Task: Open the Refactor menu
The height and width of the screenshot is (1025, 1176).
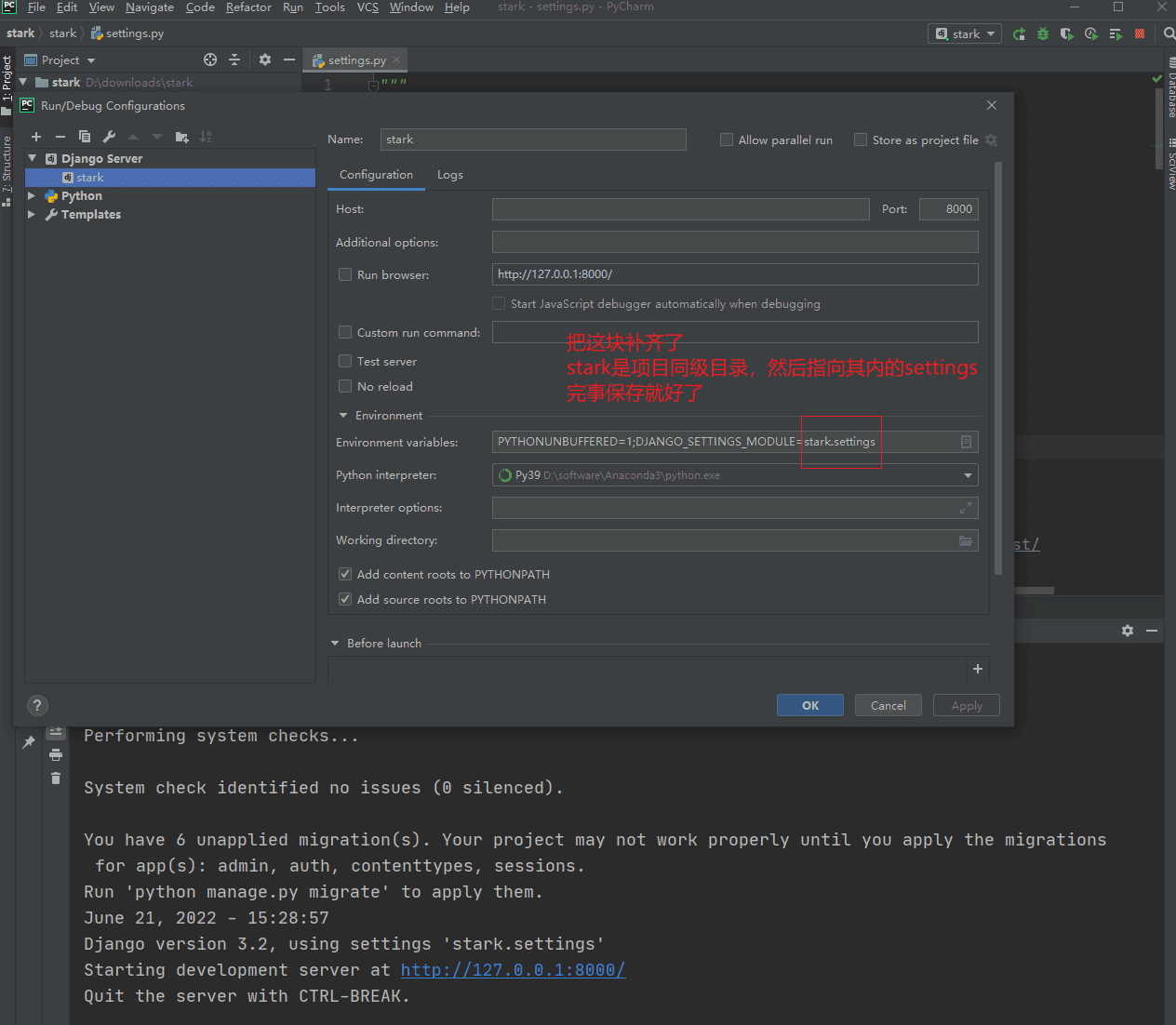Action: [248, 7]
